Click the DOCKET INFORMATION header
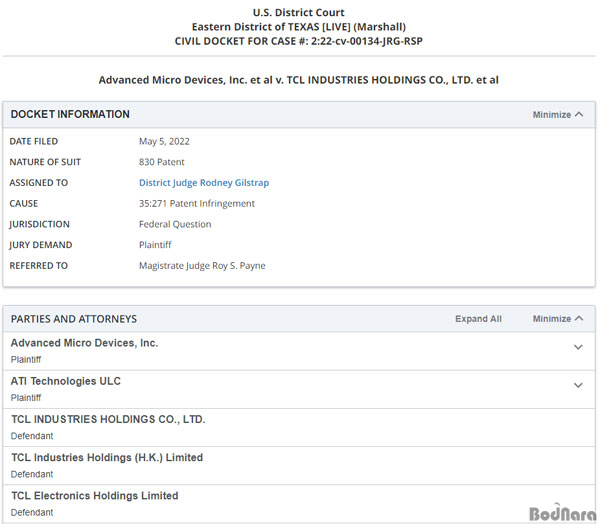This screenshot has width=600, height=524. pos(70,114)
